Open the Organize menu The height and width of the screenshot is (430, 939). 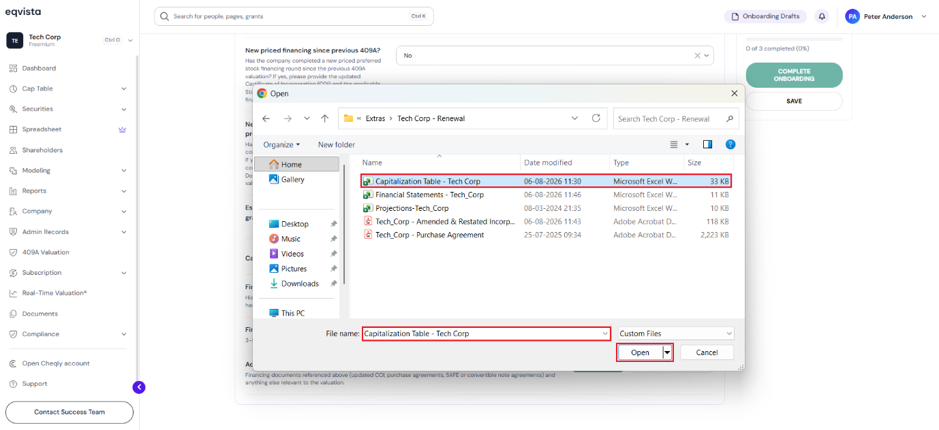coord(281,145)
